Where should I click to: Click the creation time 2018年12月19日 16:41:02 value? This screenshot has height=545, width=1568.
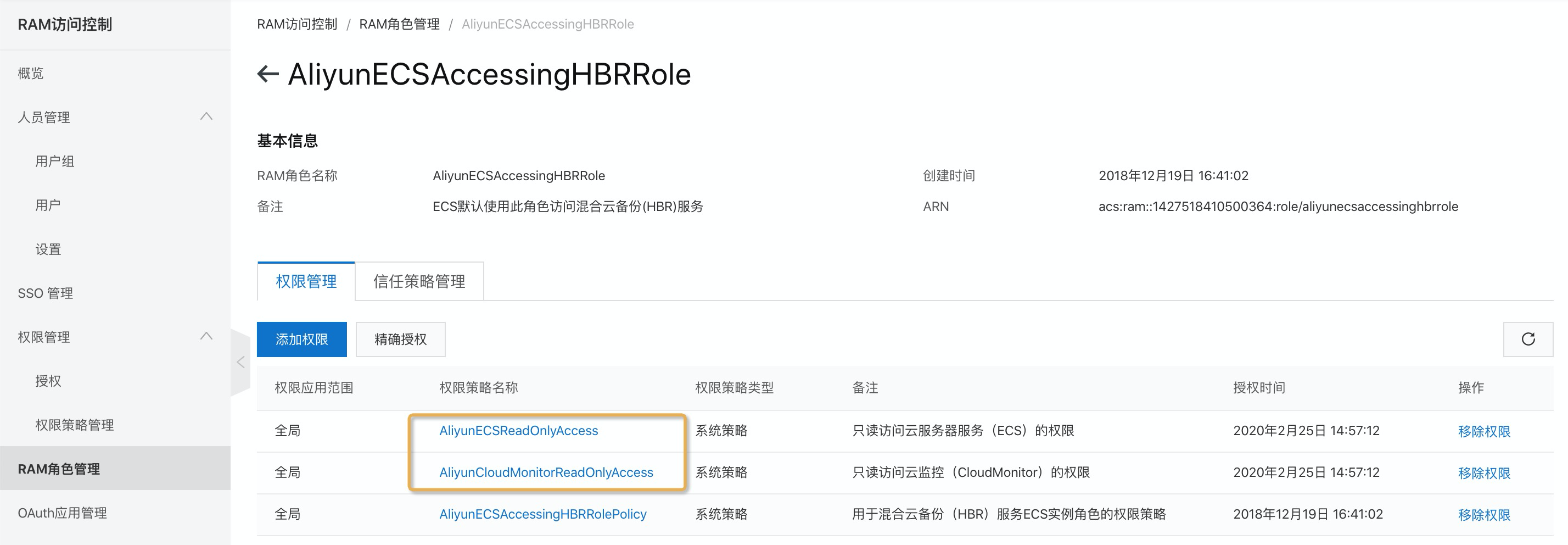(1174, 175)
